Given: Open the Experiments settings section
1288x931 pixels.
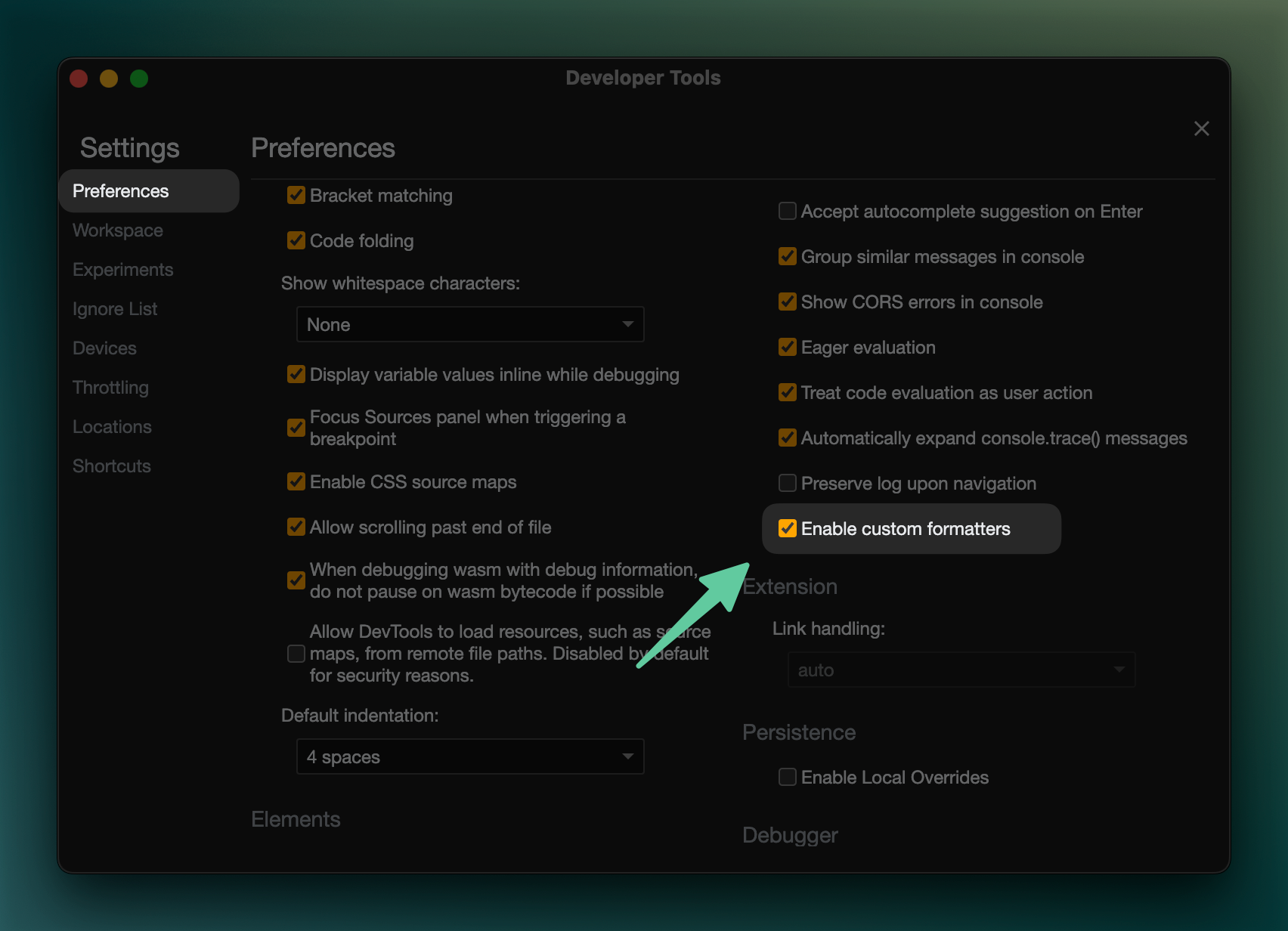Looking at the screenshot, I should tap(122, 270).
